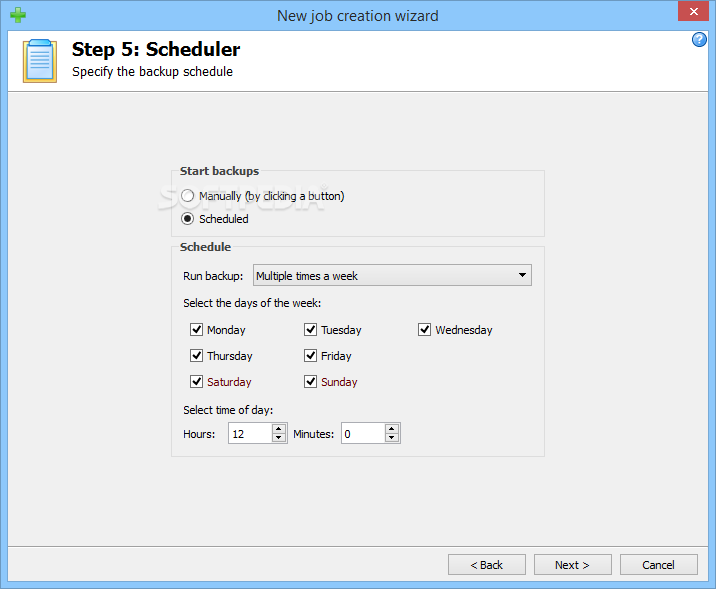Go to previous step with Back button
The width and height of the screenshot is (716, 589).
(x=486, y=565)
